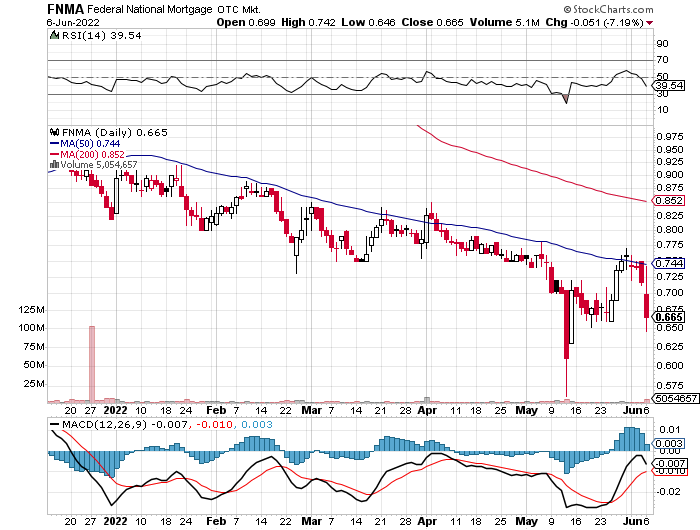The image size is (700, 530).
Task: Click the RSI(14) 39.54 label
Action: point(101,35)
